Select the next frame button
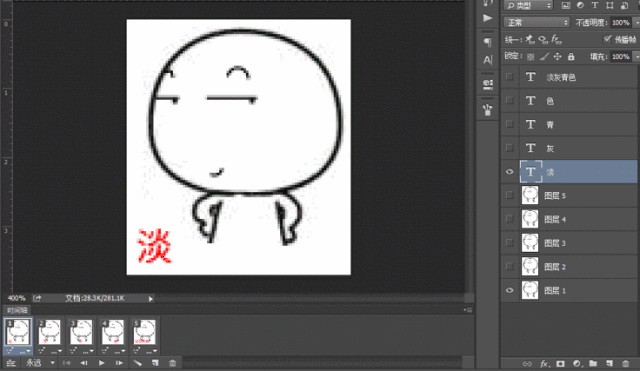The height and width of the screenshot is (371, 640). [119, 362]
